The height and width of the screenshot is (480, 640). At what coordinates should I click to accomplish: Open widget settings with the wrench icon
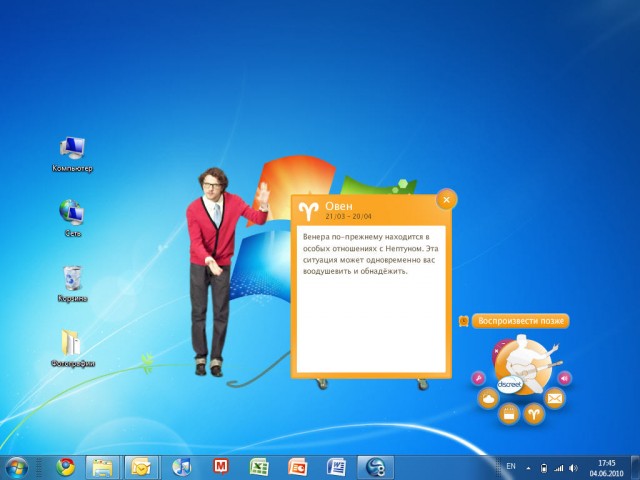click(x=478, y=378)
